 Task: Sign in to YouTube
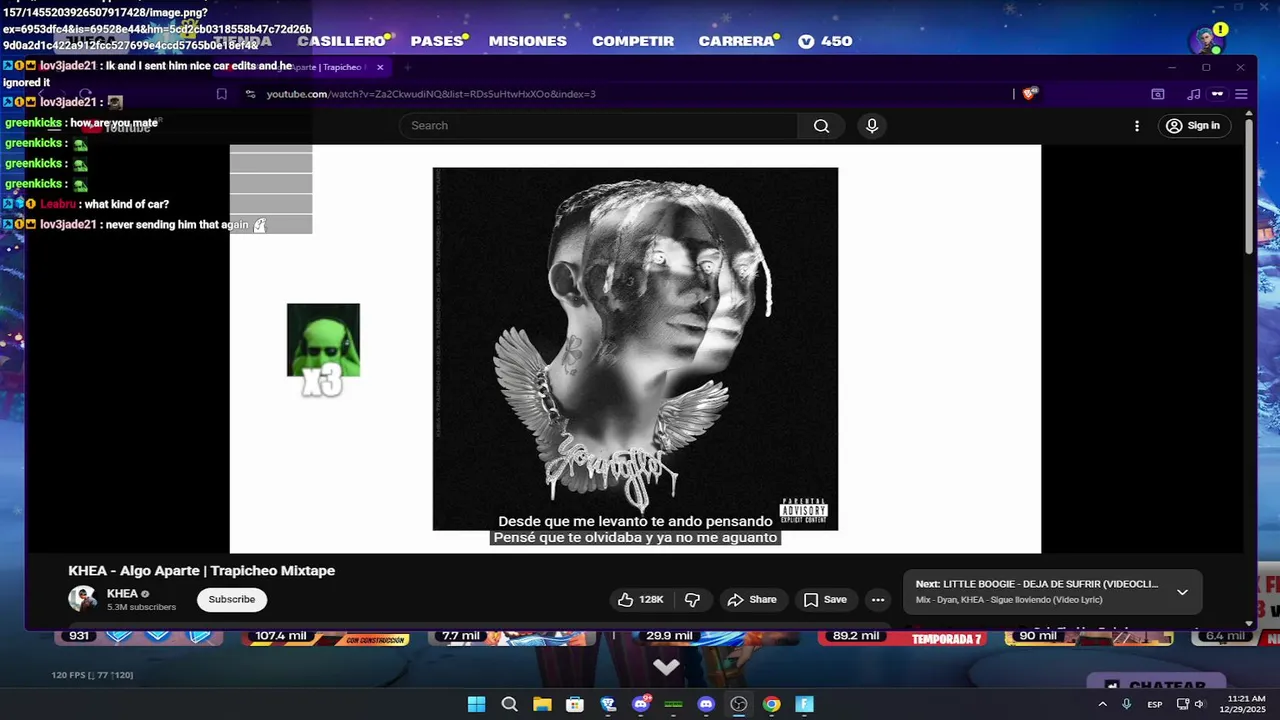(1193, 126)
